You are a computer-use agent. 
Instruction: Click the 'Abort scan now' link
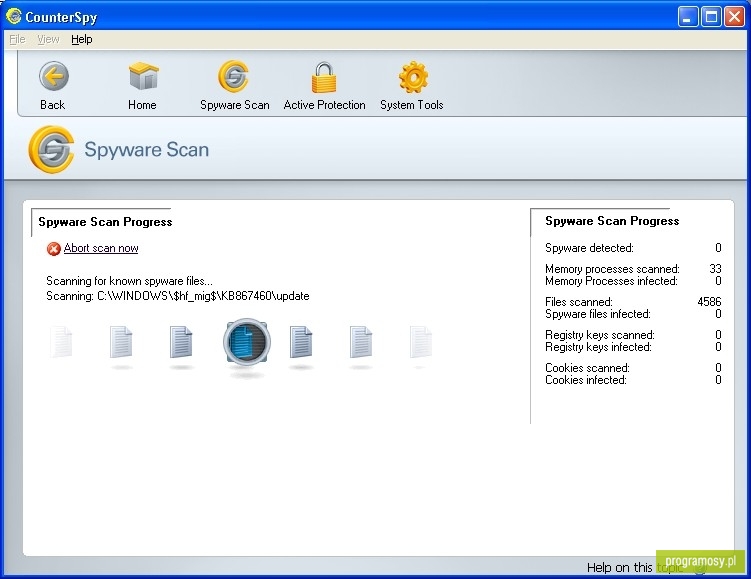101,248
